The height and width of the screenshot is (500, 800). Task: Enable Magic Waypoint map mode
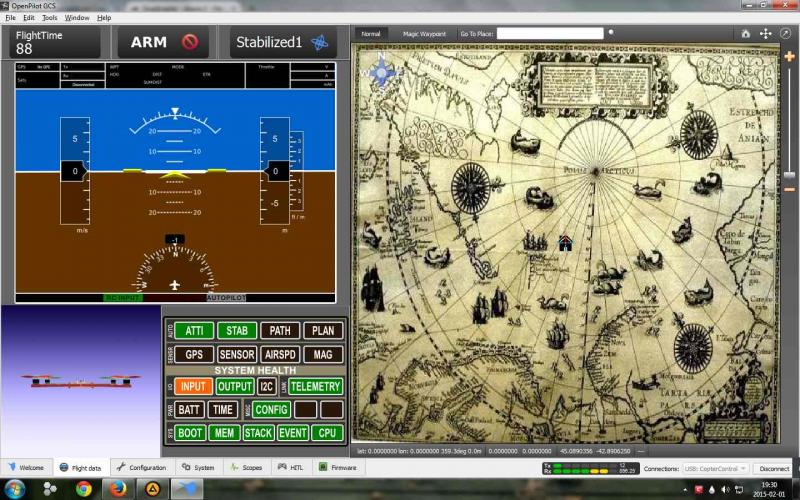pyautogui.click(x=424, y=33)
